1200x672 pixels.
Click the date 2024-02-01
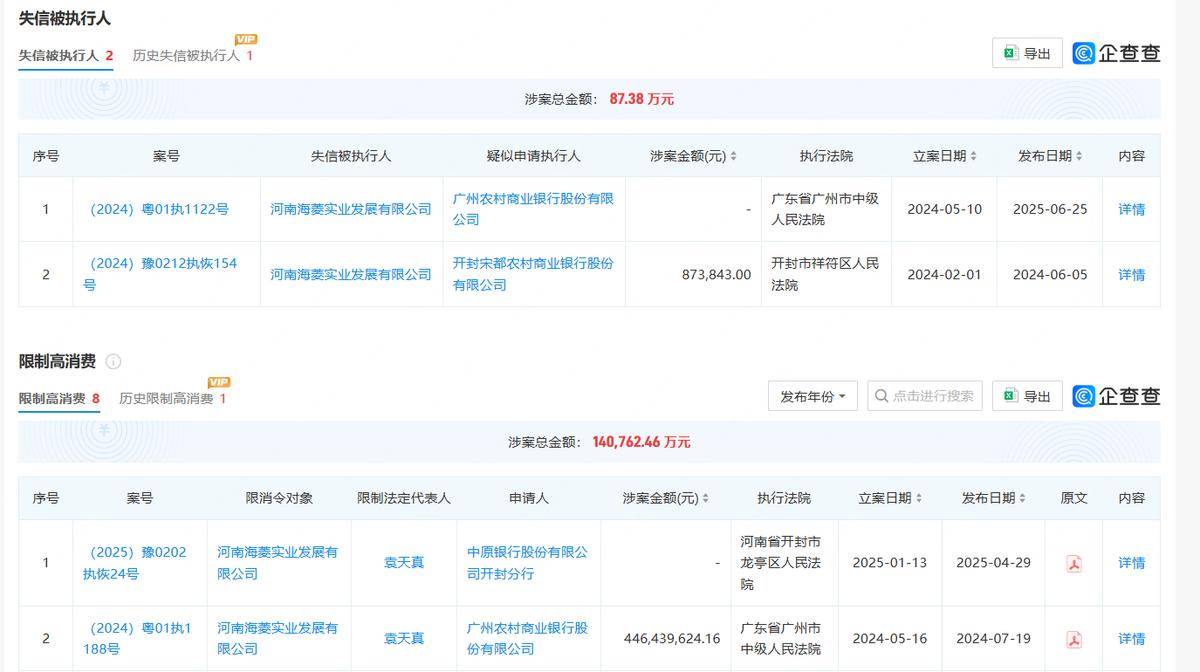(x=944, y=274)
